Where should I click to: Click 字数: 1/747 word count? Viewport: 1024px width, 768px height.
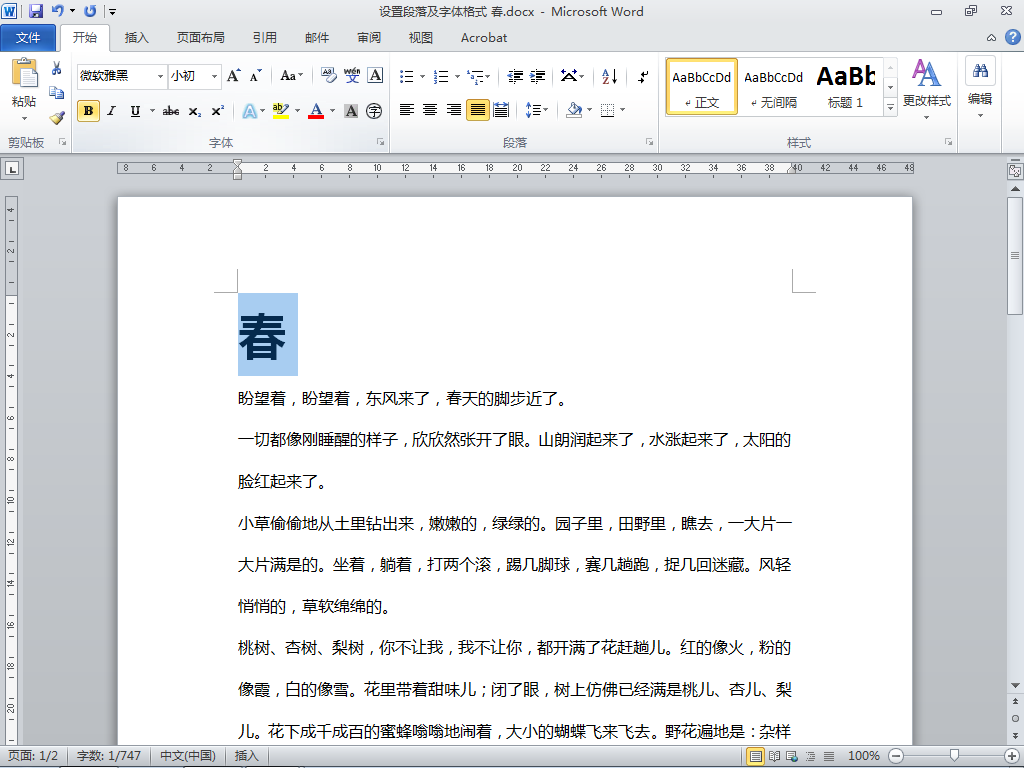(109, 756)
